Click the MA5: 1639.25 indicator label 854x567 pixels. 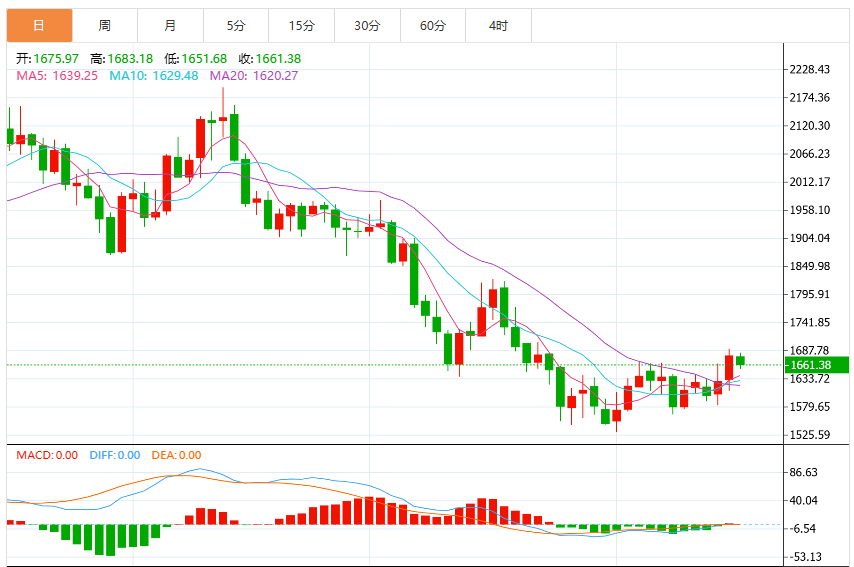(57, 76)
